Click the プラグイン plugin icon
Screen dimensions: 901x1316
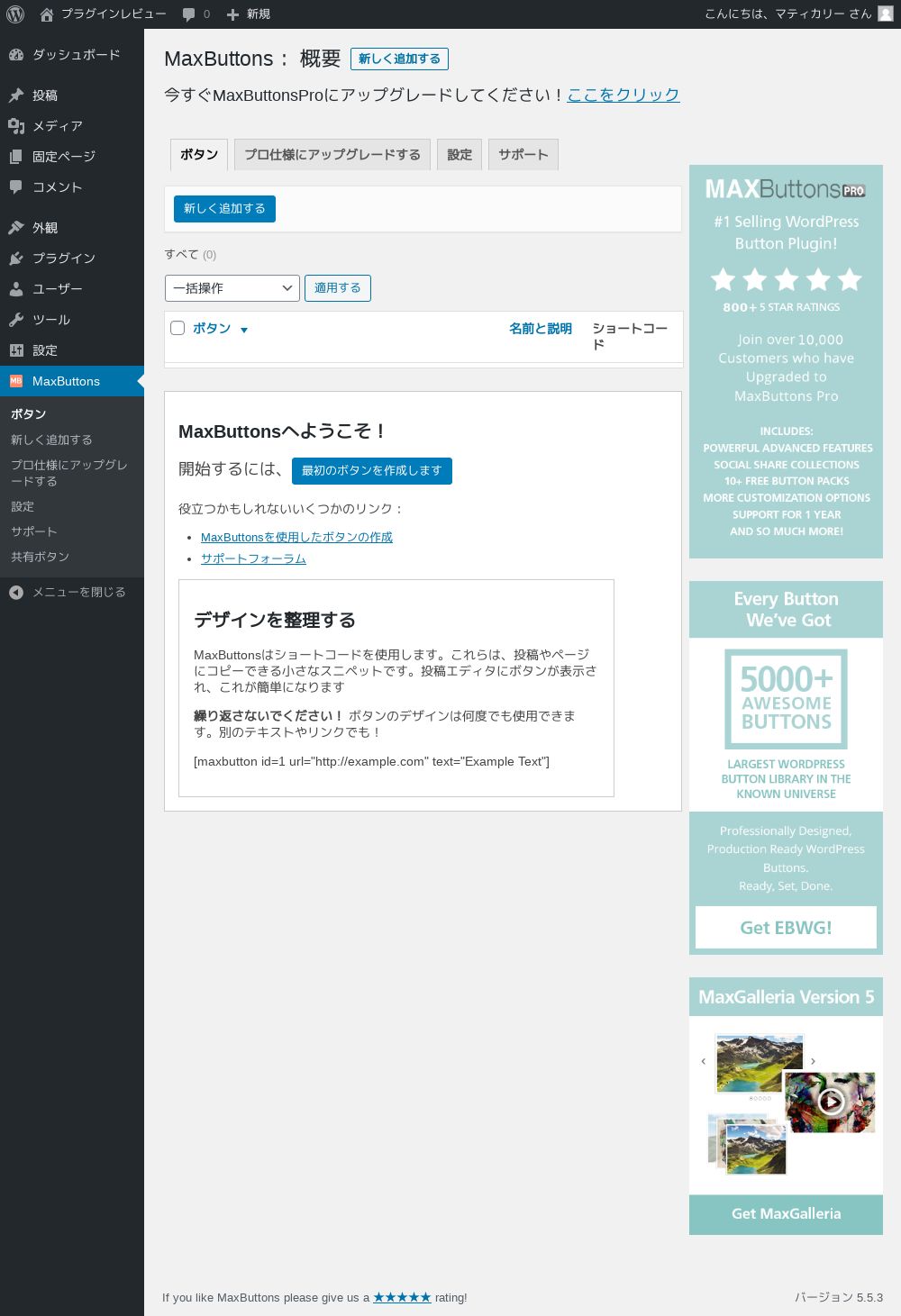(x=16, y=259)
